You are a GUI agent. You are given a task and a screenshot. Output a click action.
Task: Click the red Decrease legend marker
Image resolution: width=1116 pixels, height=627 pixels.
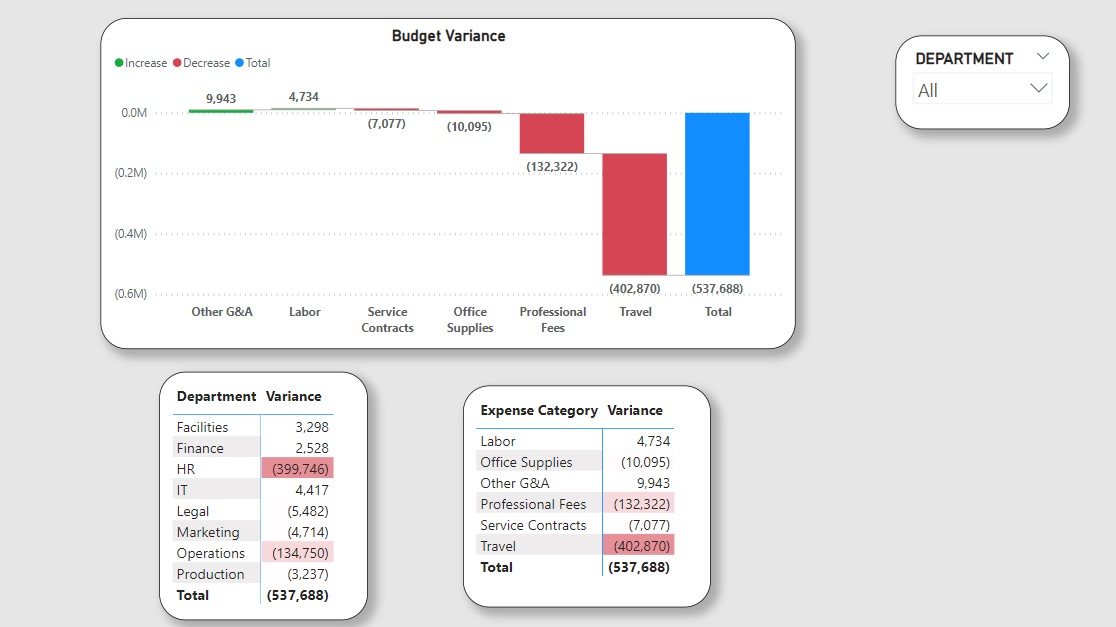(177, 63)
